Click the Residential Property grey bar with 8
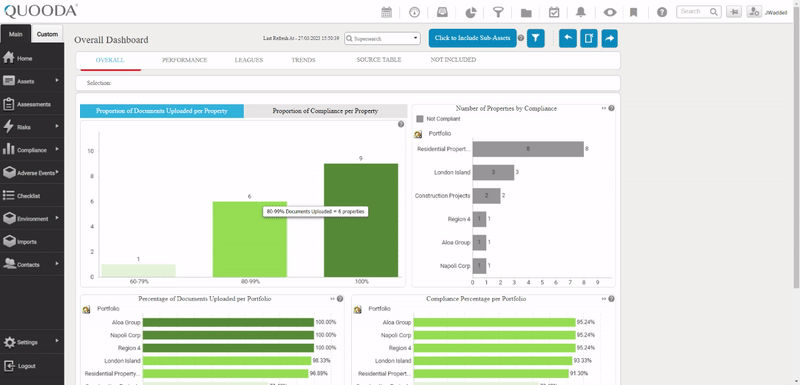Image resolution: width=800 pixels, height=385 pixels. (x=528, y=149)
